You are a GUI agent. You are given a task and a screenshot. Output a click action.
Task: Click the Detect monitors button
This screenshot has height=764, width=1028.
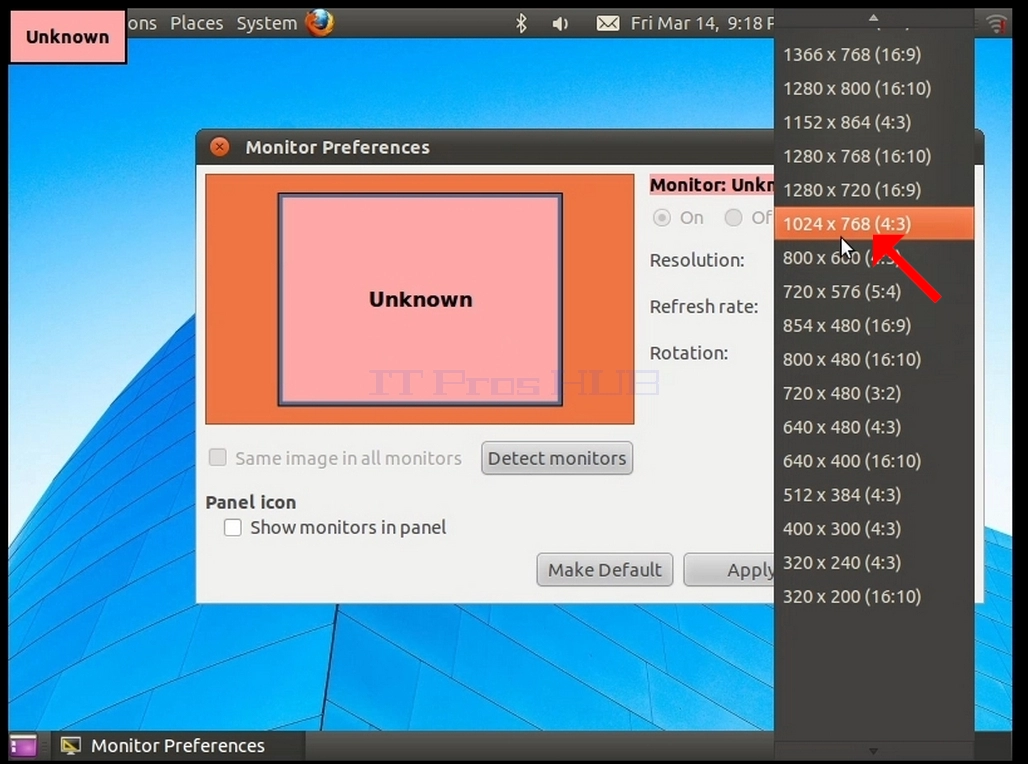[557, 458]
